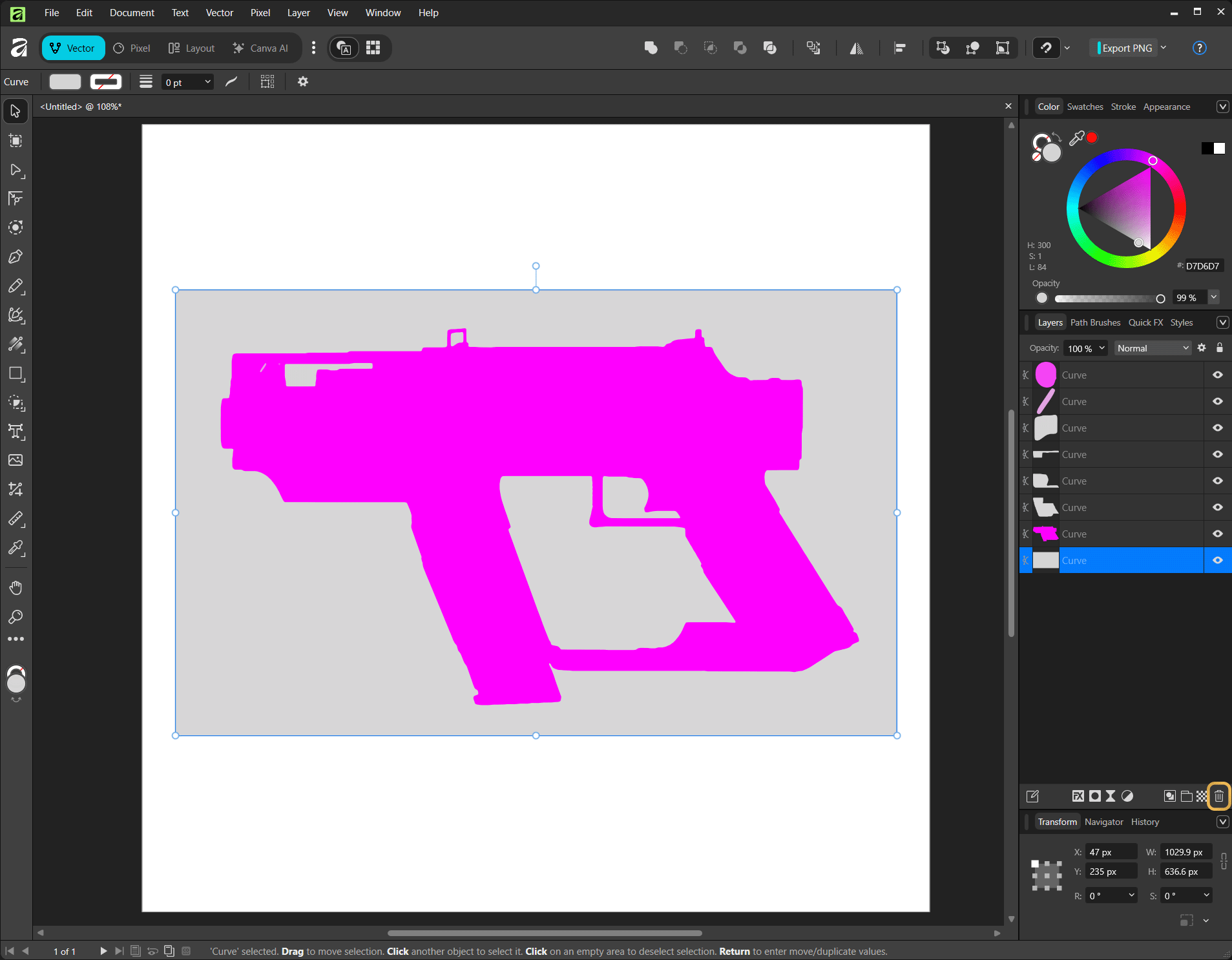Open the File menu
The image size is (1232, 960).
pos(52,13)
